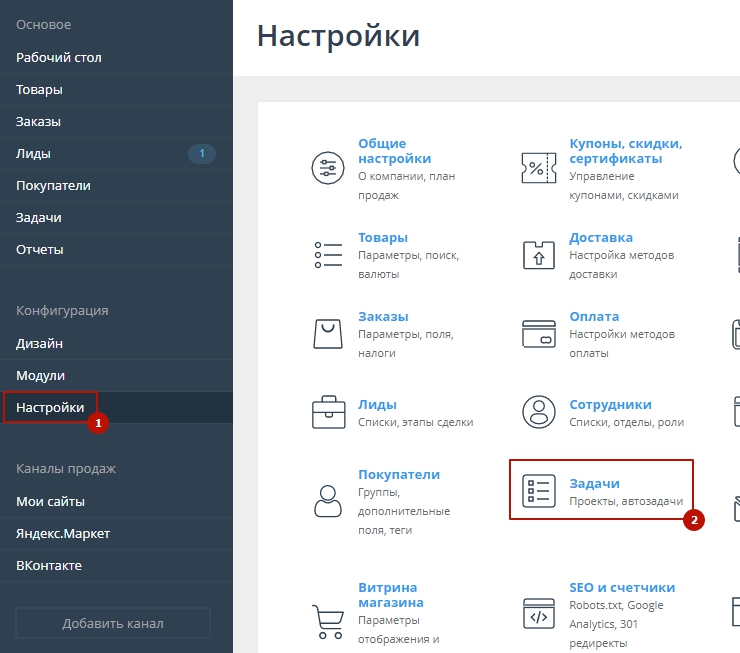Click the Задачи checklist icon
740x653 pixels.
pos(538,491)
